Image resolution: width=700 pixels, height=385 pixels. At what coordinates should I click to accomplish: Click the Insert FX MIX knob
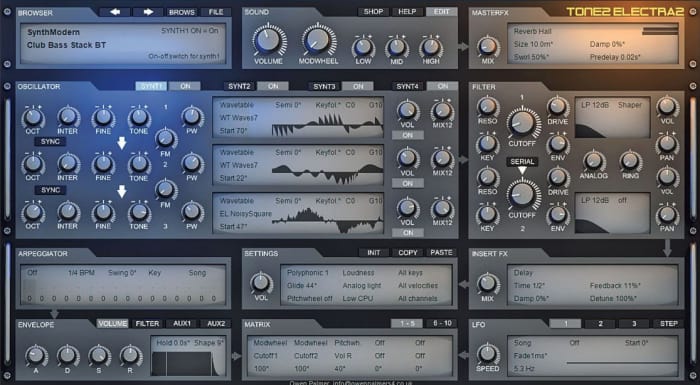pos(488,284)
